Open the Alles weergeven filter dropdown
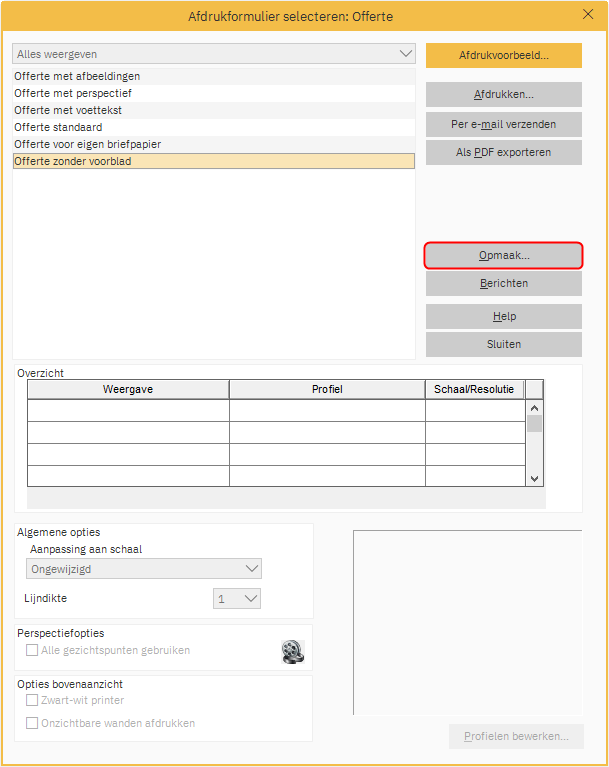The height and width of the screenshot is (767, 609). pyautogui.click(x=214, y=54)
